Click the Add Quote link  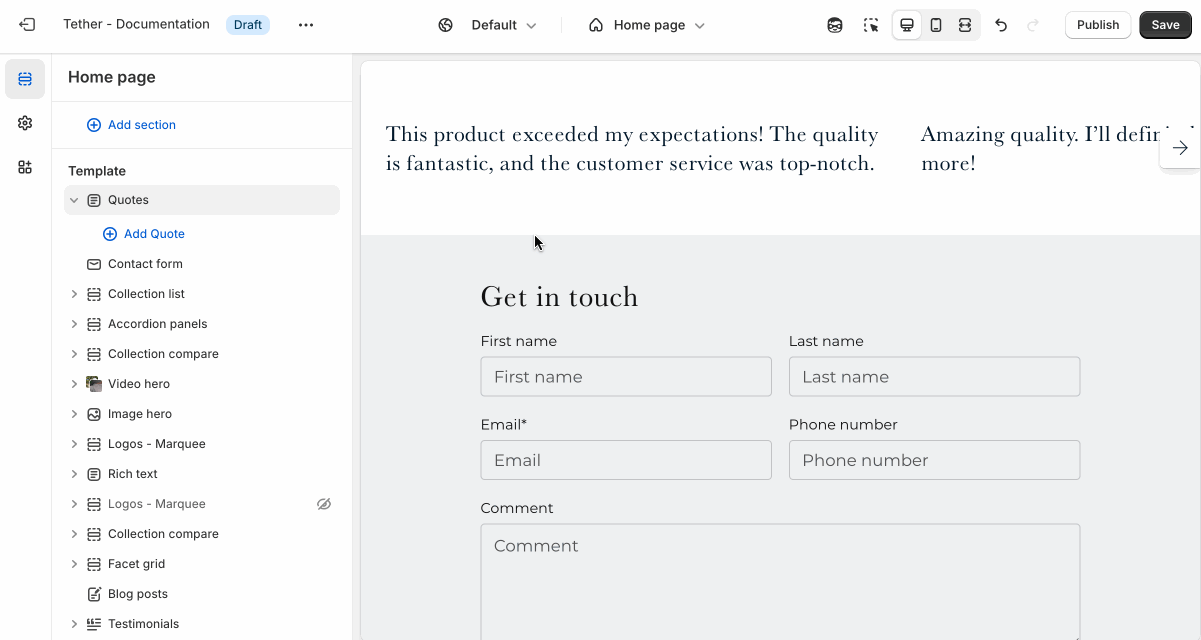click(x=154, y=234)
